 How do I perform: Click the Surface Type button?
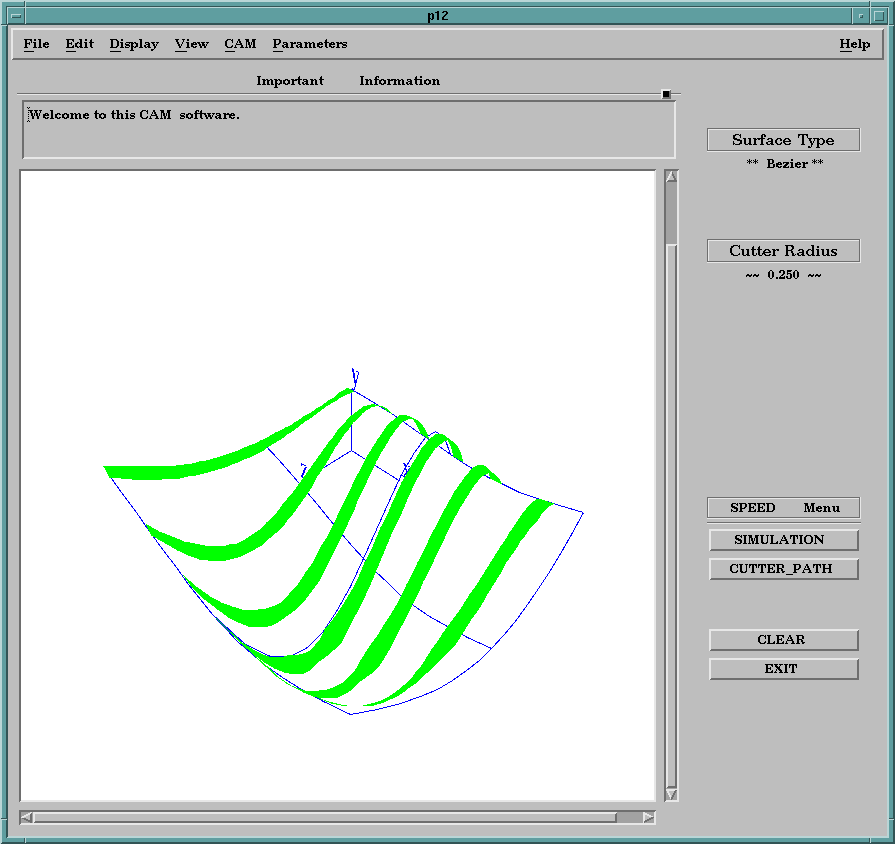[x=783, y=140]
